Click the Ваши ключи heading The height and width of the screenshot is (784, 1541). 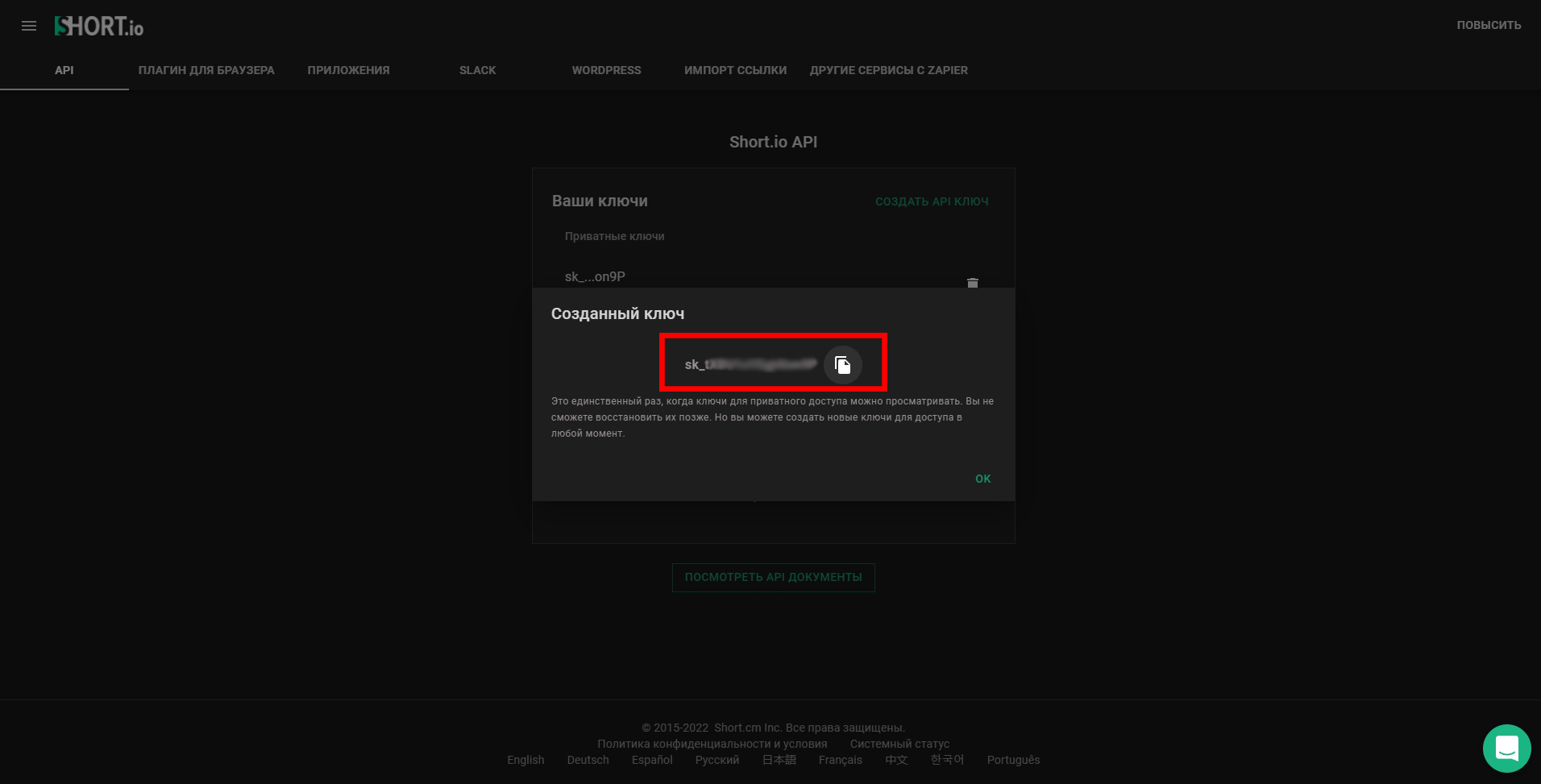click(x=600, y=201)
